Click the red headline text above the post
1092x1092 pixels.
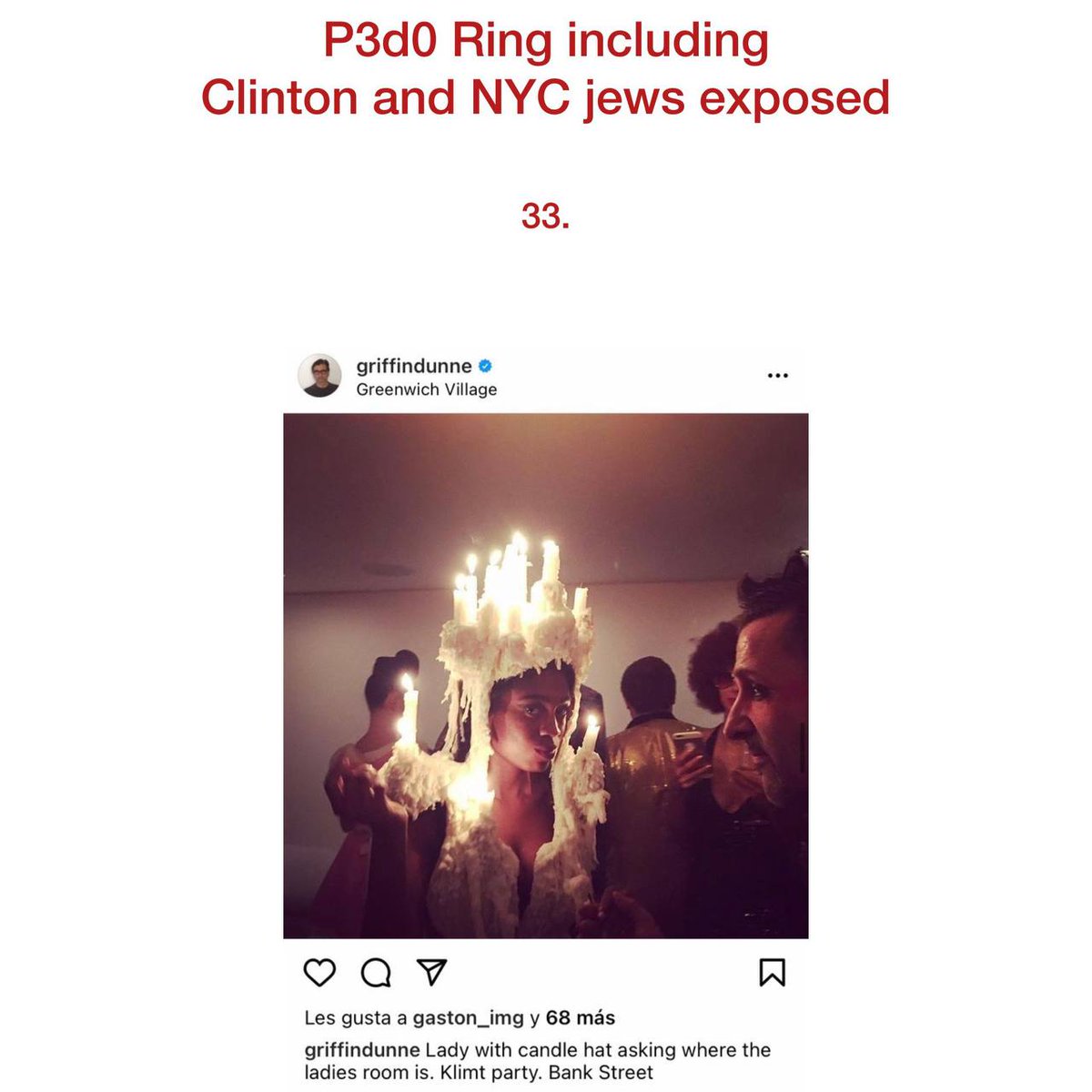[546, 69]
